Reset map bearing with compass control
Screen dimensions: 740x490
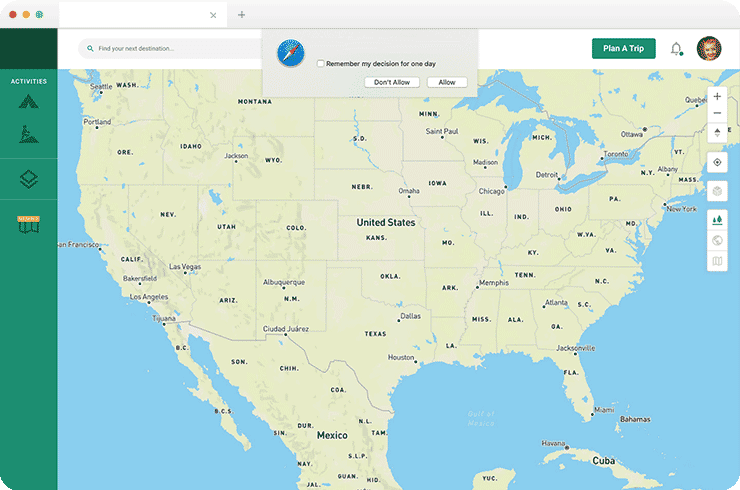pos(717,132)
